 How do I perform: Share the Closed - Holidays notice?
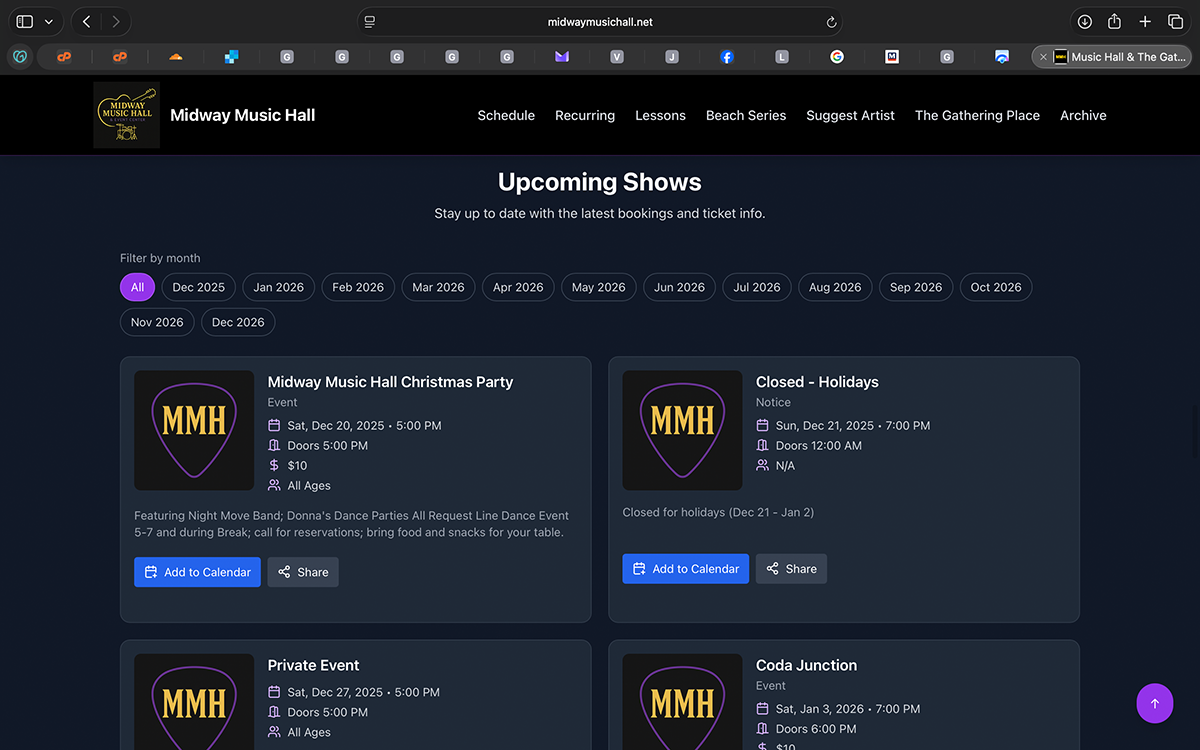click(791, 569)
